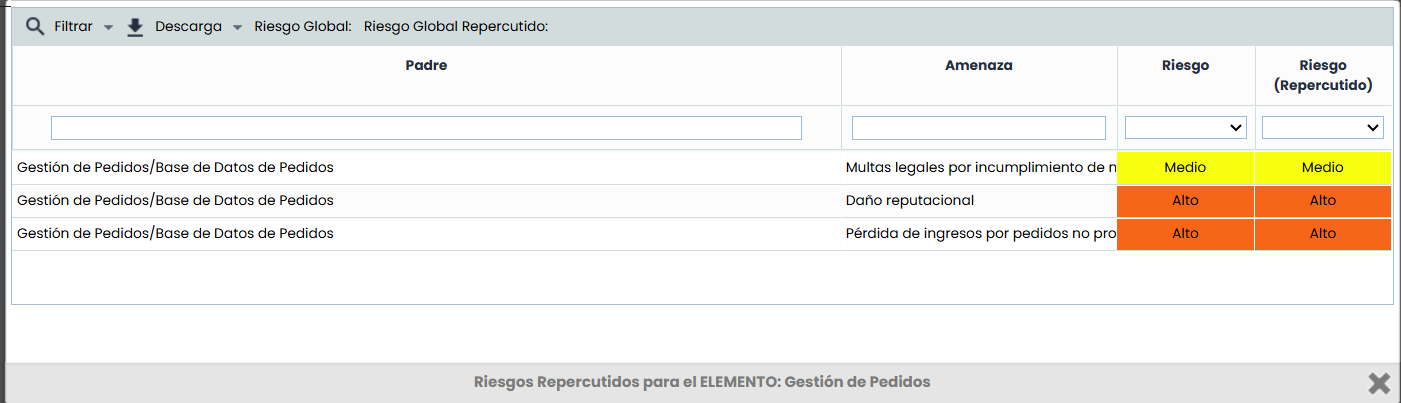
Task: Select the Multas legales threat row
Action: pyautogui.click(x=980, y=167)
